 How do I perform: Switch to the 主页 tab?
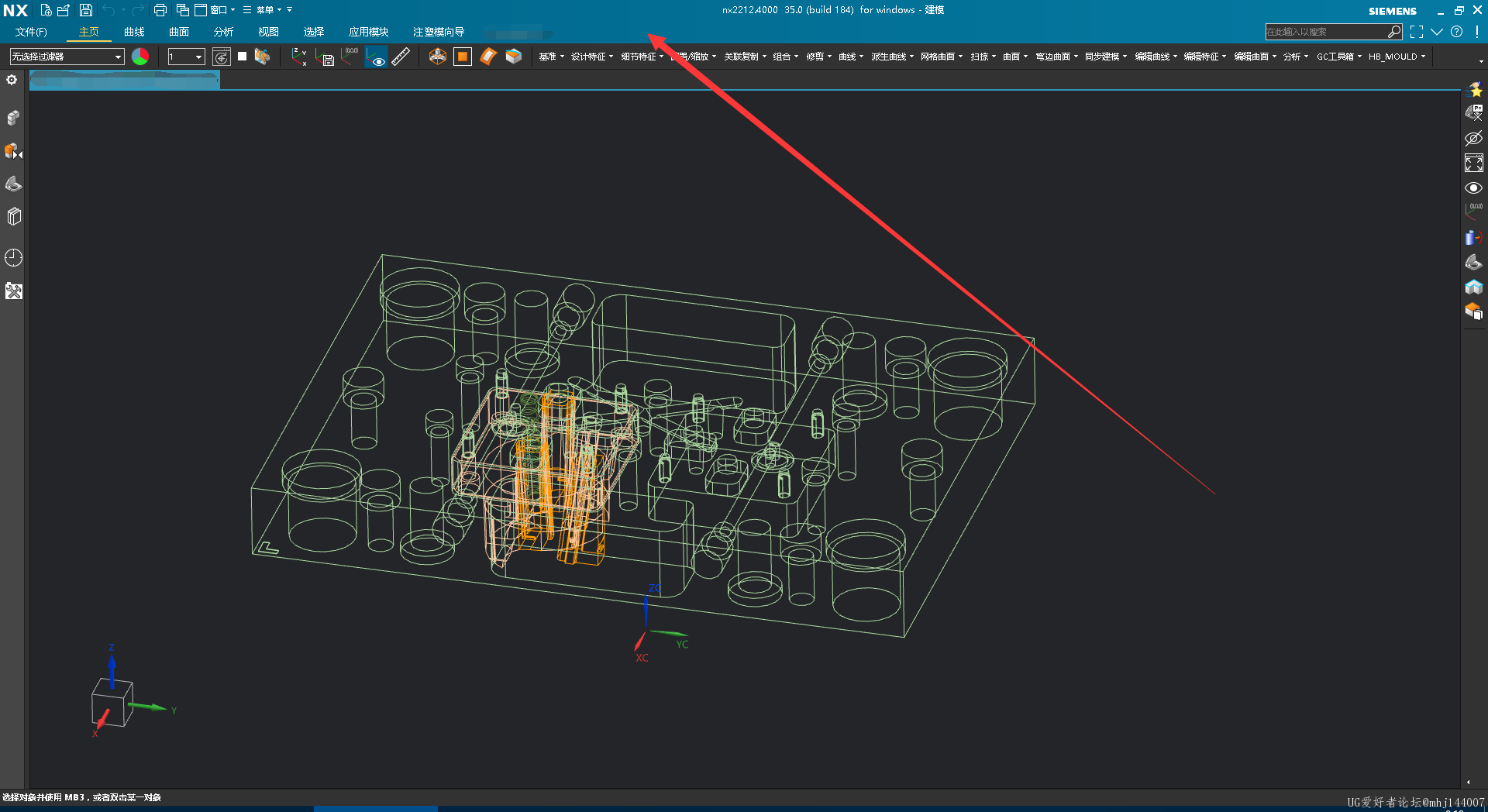pos(89,32)
